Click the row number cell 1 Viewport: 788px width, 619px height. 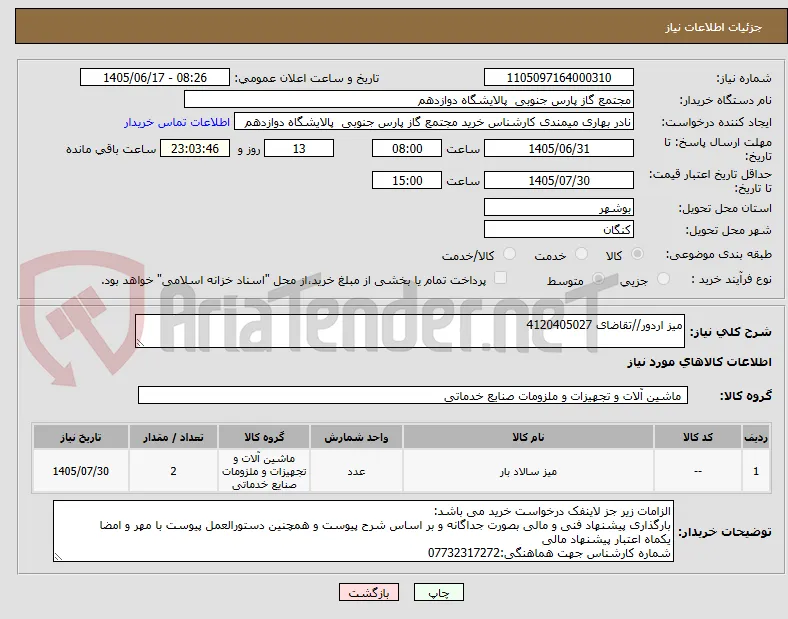[x=756, y=471]
